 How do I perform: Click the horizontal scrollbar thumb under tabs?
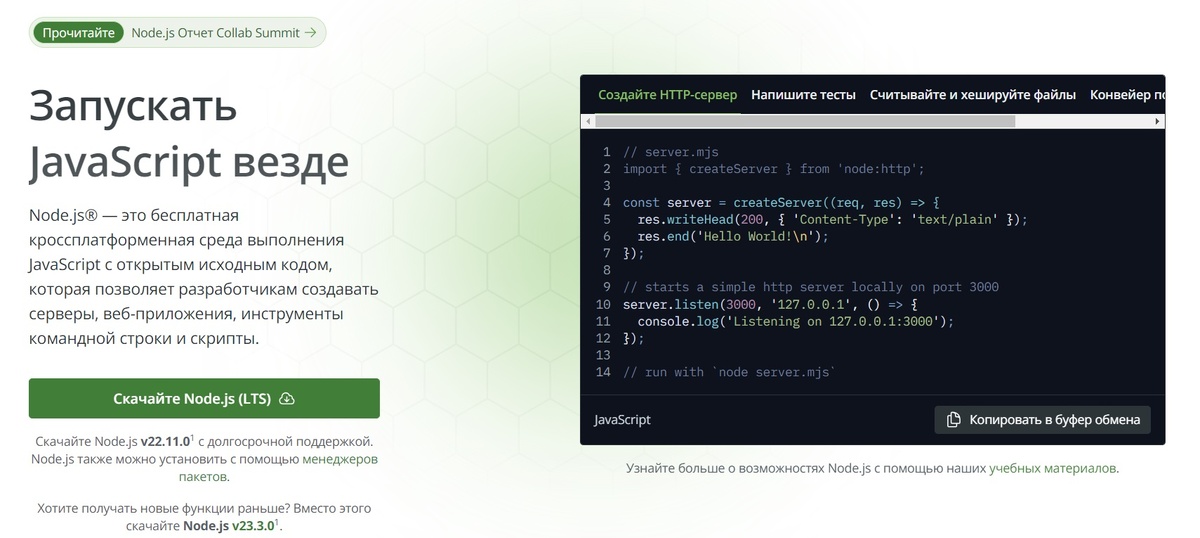pyautogui.click(x=805, y=121)
